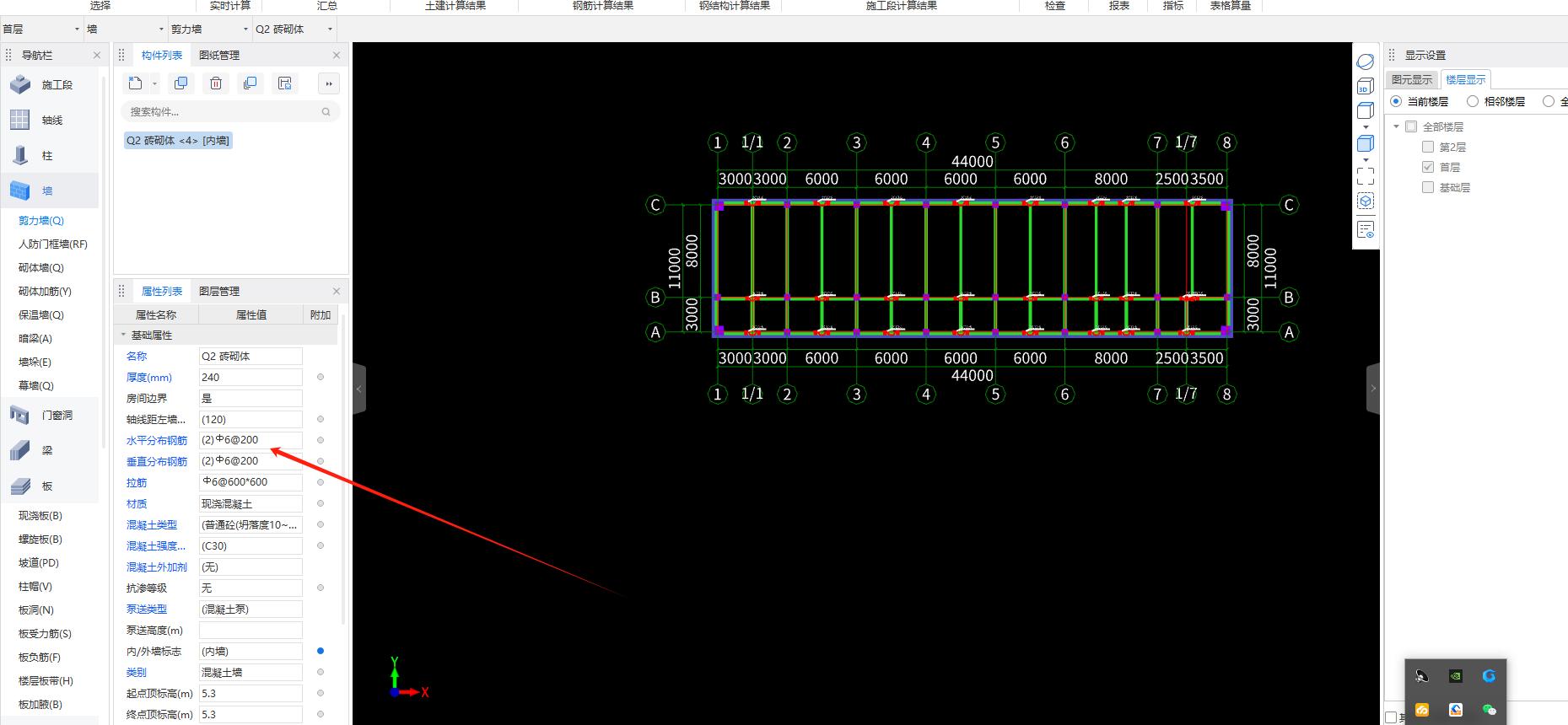The height and width of the screenshot is (725, 1568).
Task: Click the speaker icon in system tray popup
Action: [x=1422, y=676]
